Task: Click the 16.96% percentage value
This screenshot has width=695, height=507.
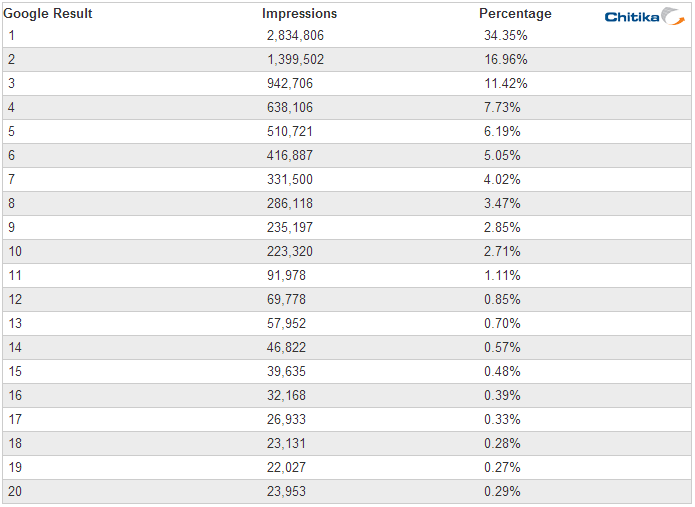Action: click(x=506, y=60)
